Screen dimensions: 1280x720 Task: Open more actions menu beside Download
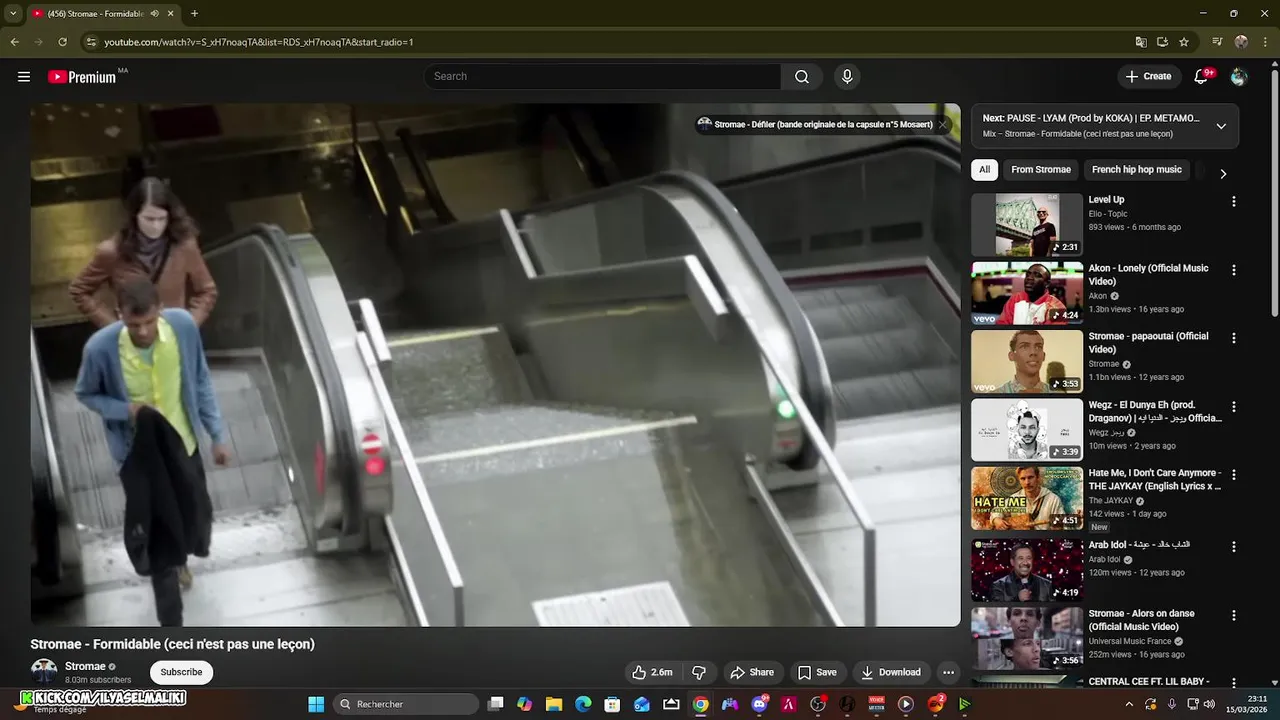[948, 672]
